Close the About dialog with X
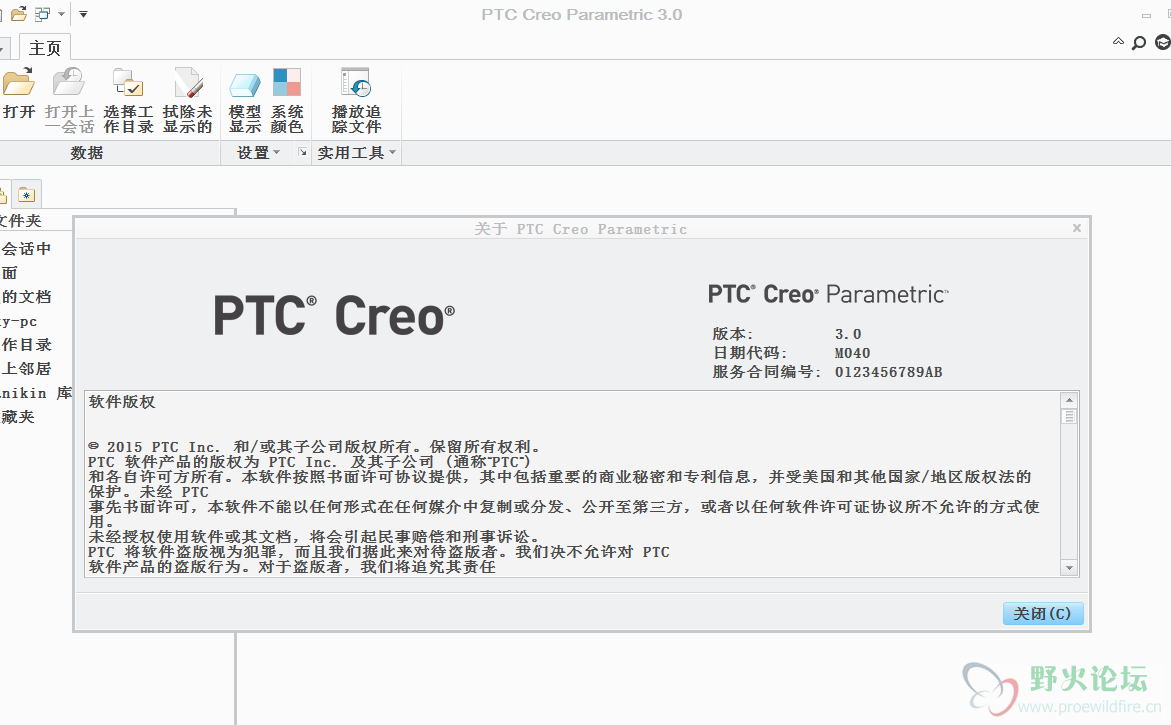 (x=1077, y=228)
